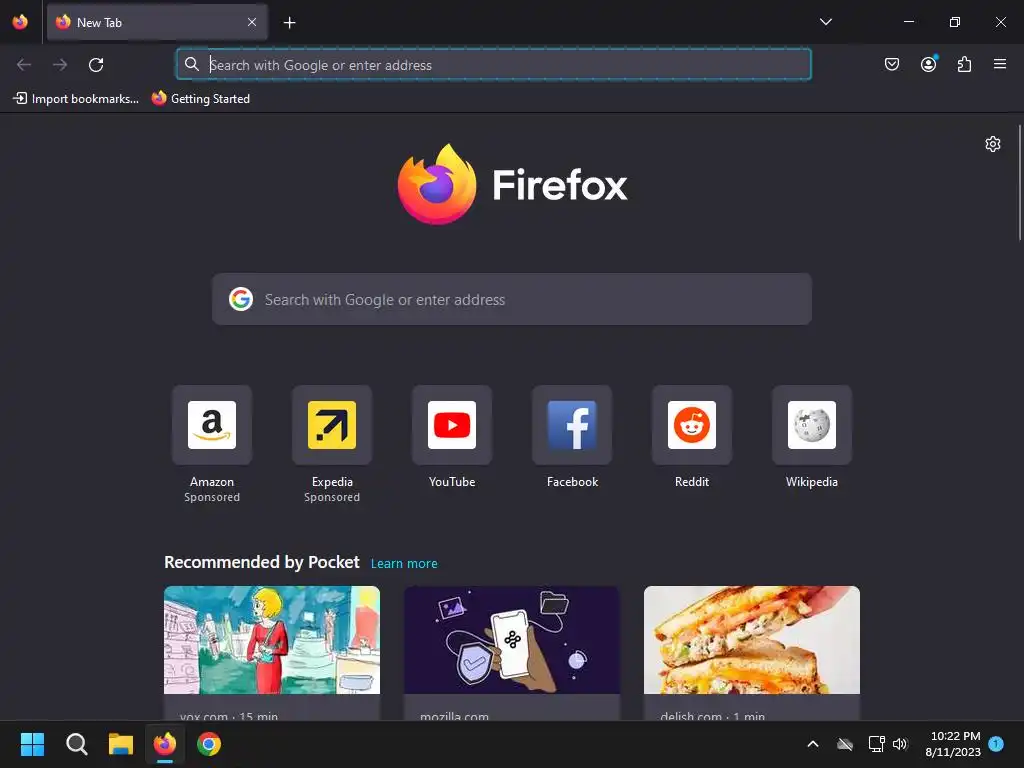Expand hidden system tray icons chevron
Viewport: 1024px width, 768px height.
point(812,744)
